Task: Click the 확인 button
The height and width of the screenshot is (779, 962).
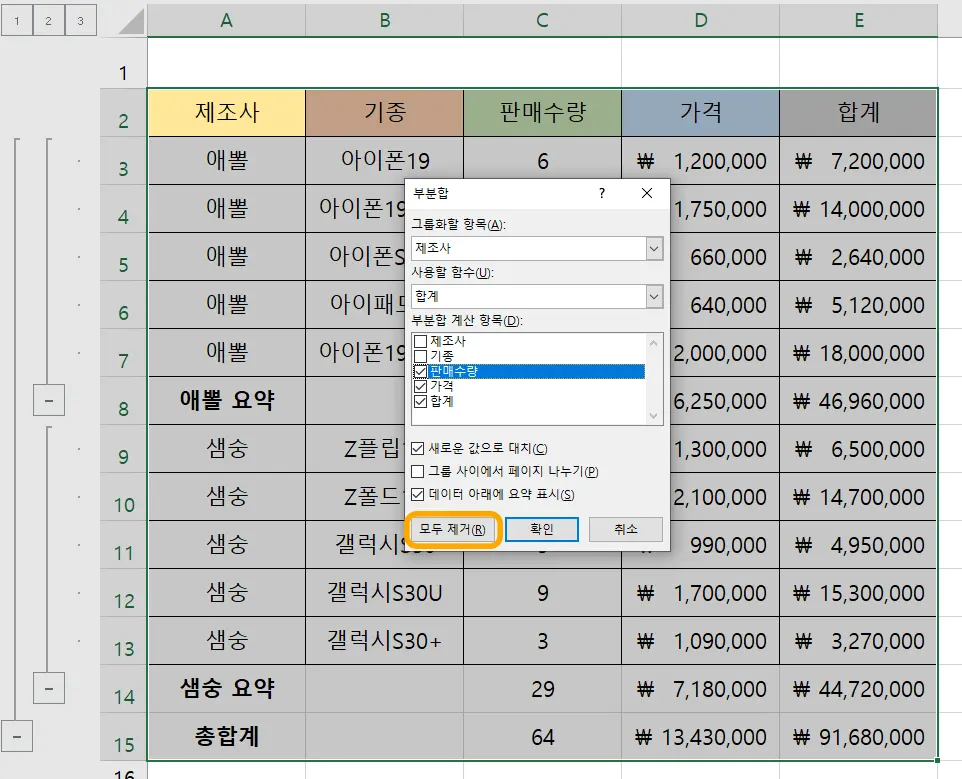Action: (542, 529)
